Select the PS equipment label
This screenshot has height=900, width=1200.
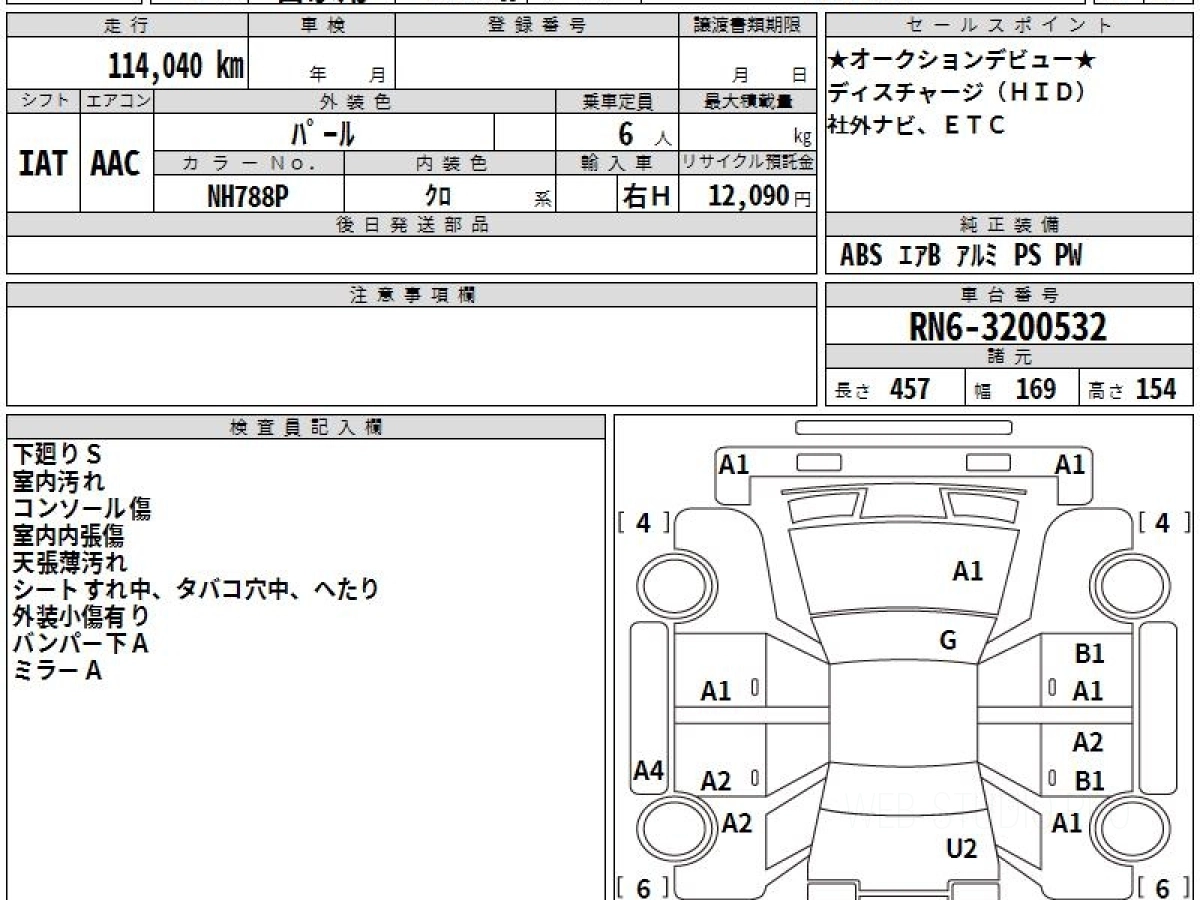[x=1027, y=256]
